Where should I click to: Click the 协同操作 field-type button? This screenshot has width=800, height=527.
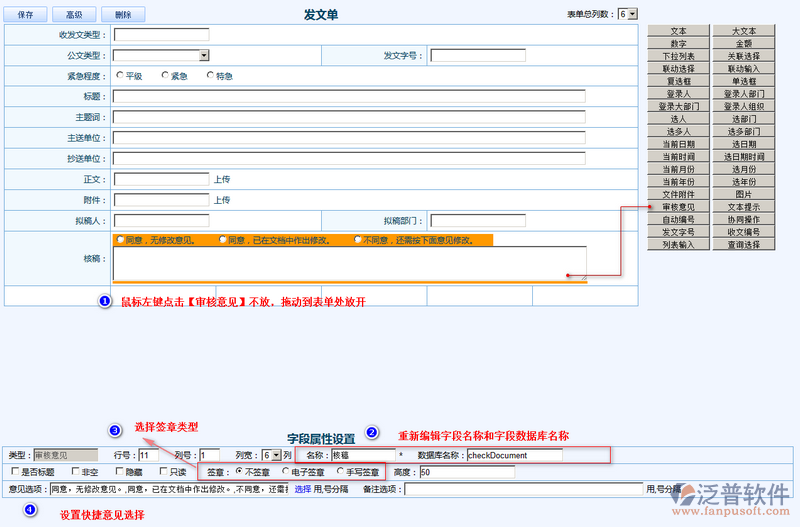(x=744, y=219)
